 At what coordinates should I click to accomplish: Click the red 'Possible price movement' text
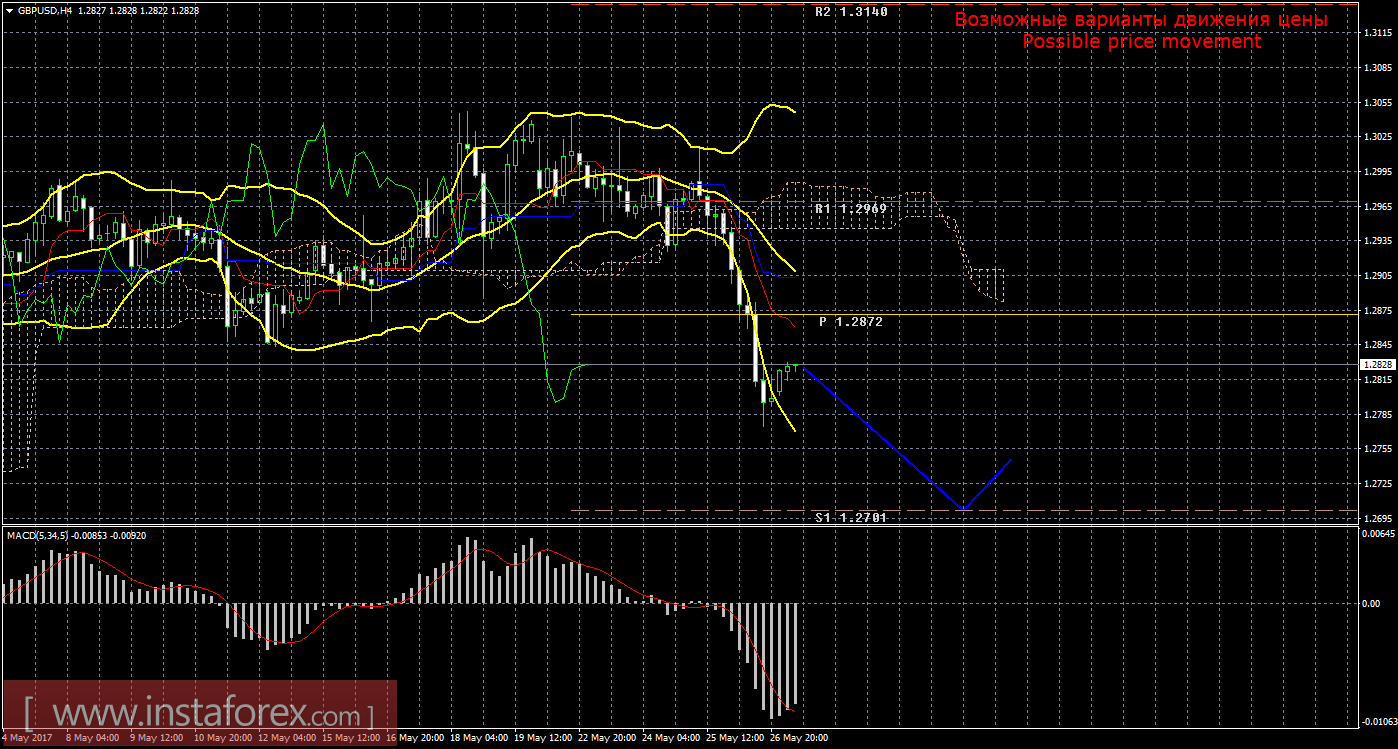1141,42
